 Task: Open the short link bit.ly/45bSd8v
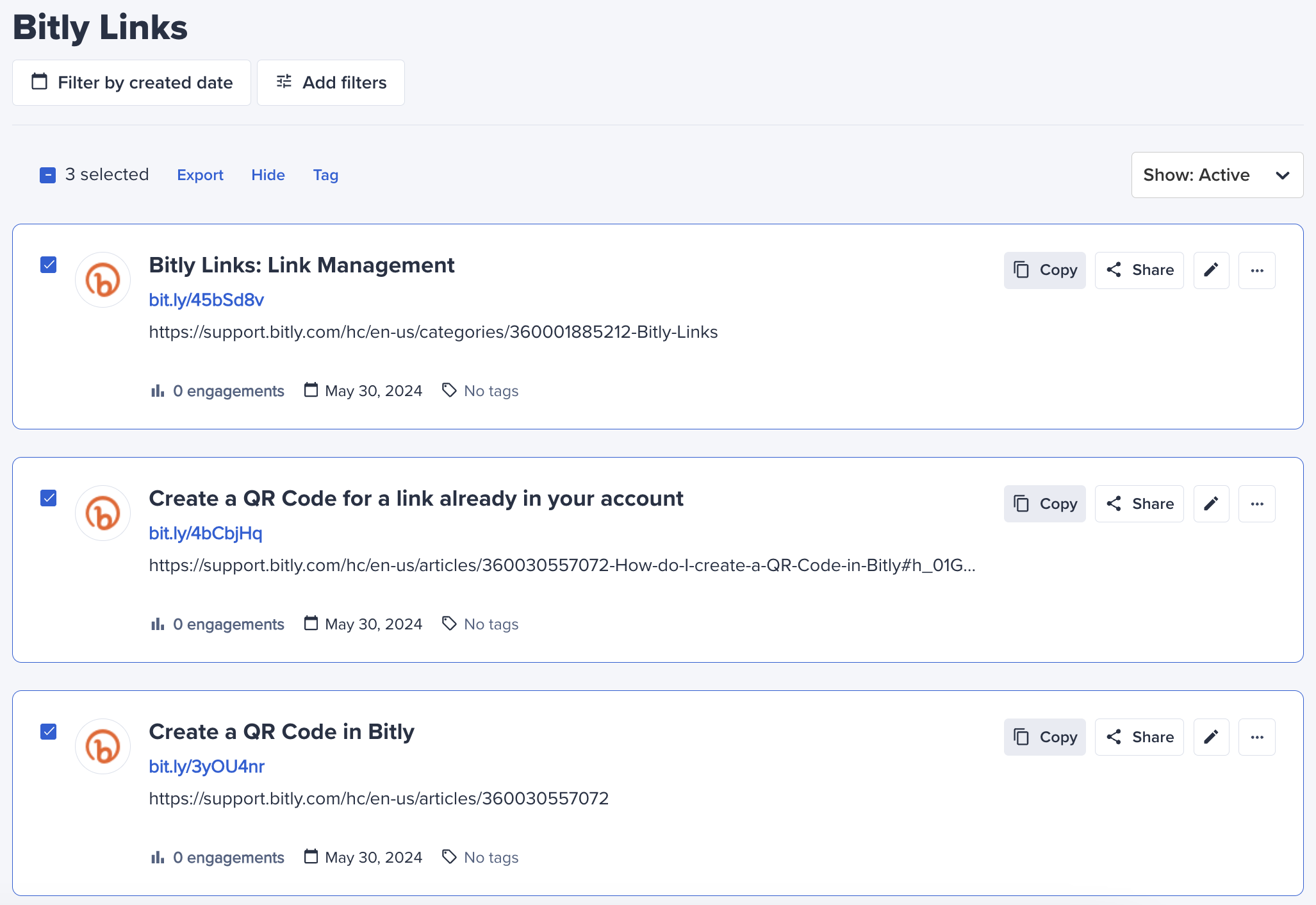pyautogui.click(x=206, y=300)
